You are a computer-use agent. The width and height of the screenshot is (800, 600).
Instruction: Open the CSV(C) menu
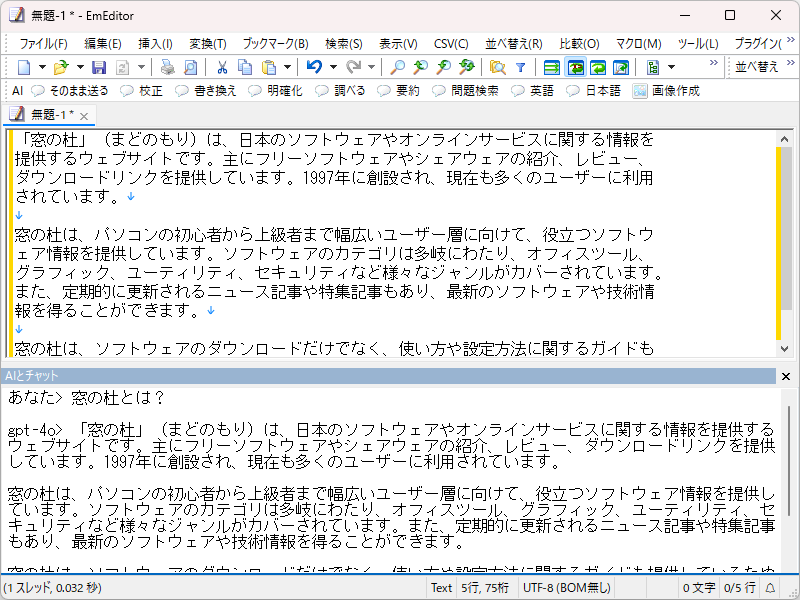[x=451, y=44]
